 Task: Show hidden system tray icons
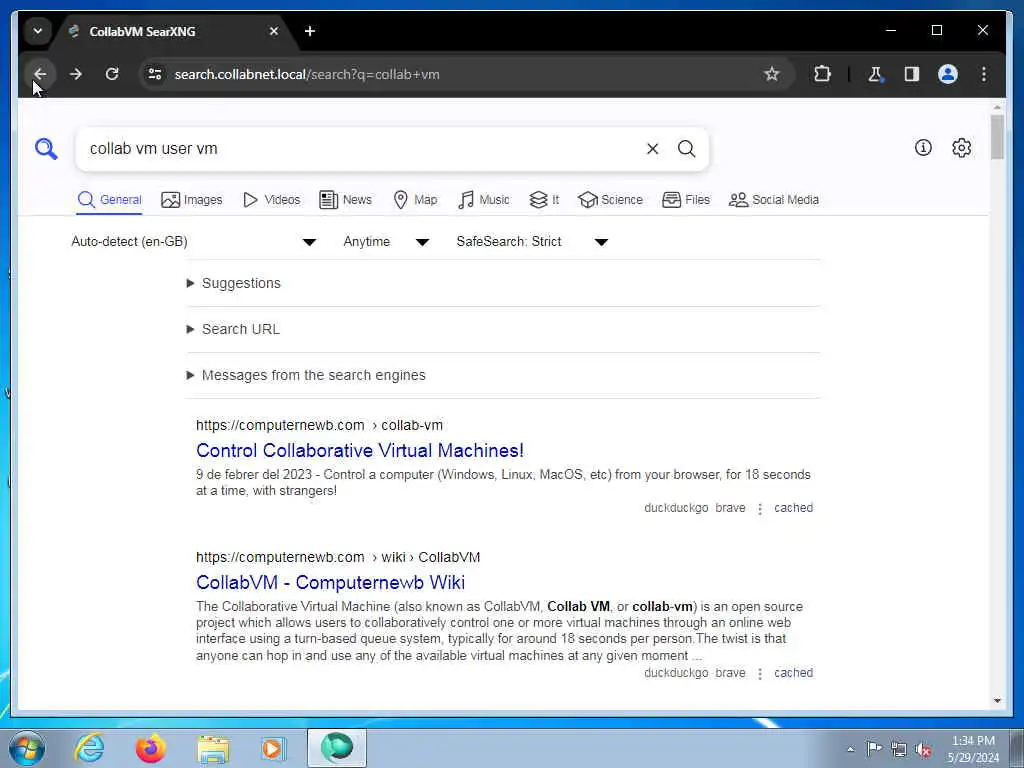coord(850,749)
